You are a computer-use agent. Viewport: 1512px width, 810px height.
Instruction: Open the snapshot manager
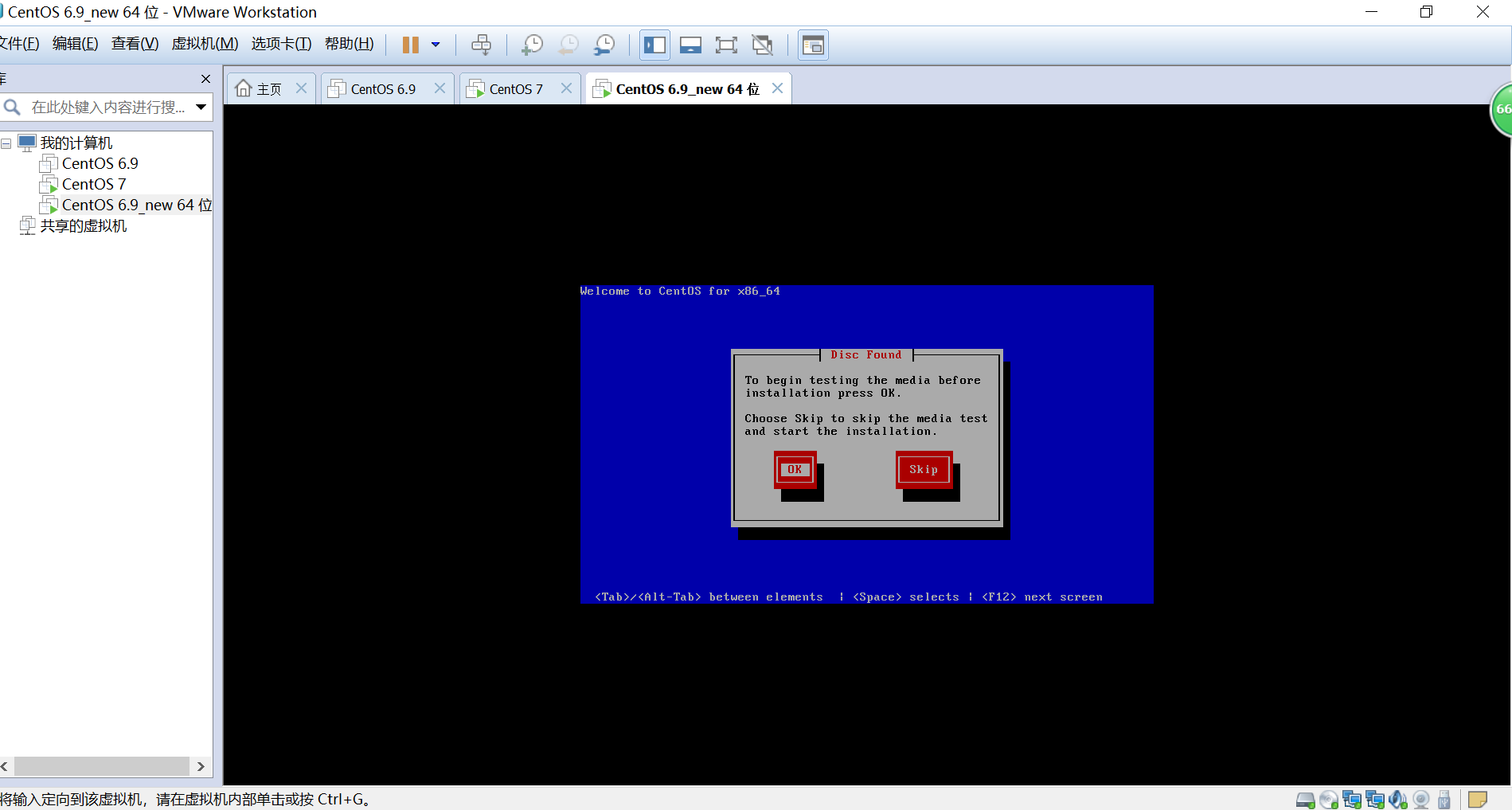[x=604, y=45]
